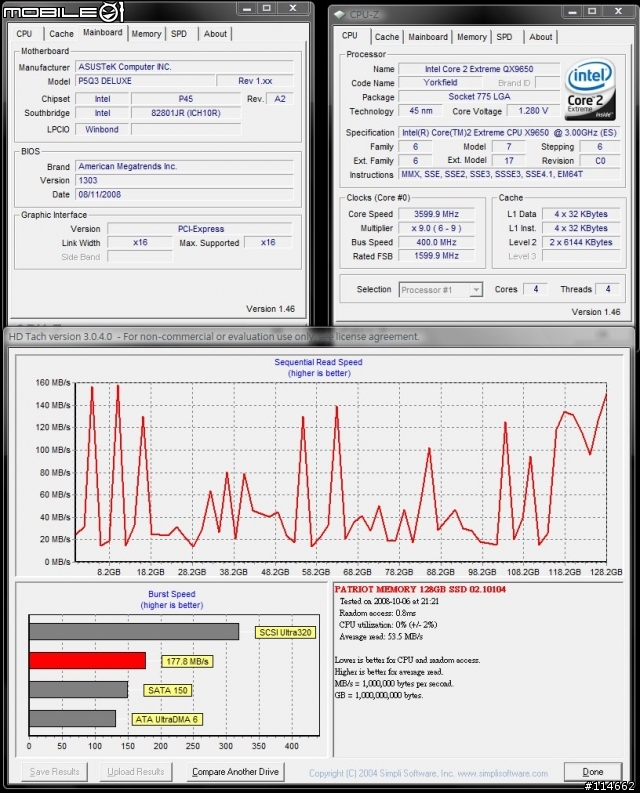Click Intel Core 2 Extreme QX9650 name field
Screen dimensions: 640x794
(x=479, y=69)
